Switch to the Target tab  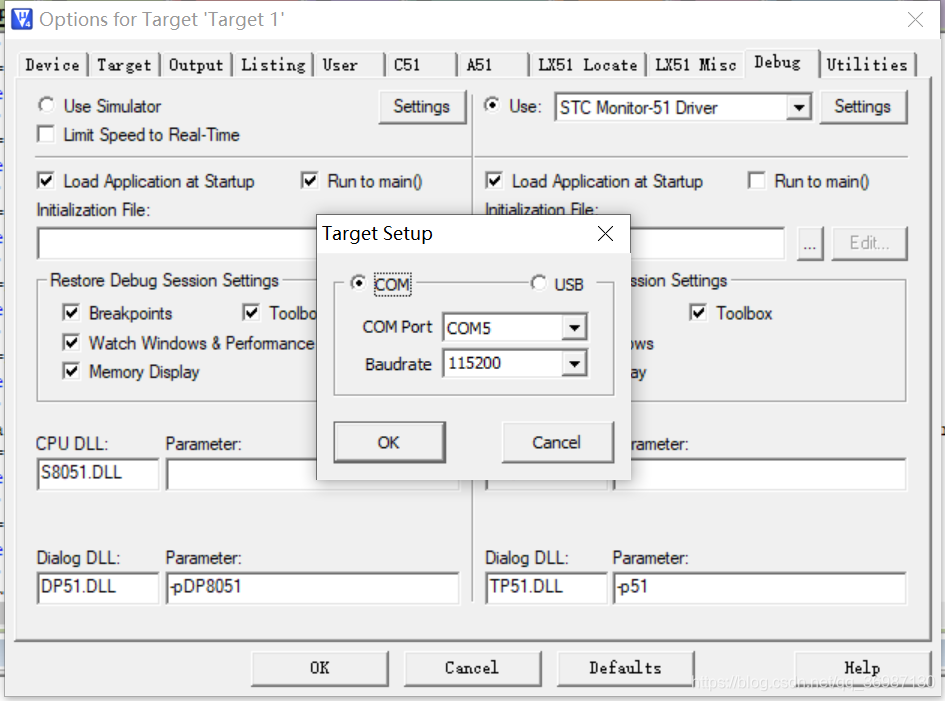coord(124,64)
